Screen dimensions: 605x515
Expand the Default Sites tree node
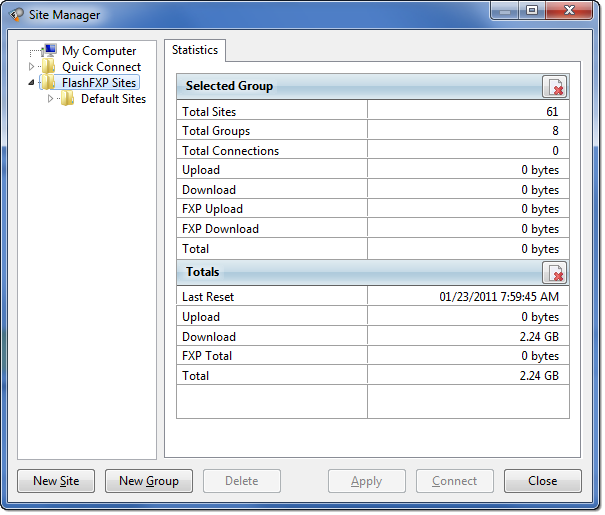click(51, 99)
